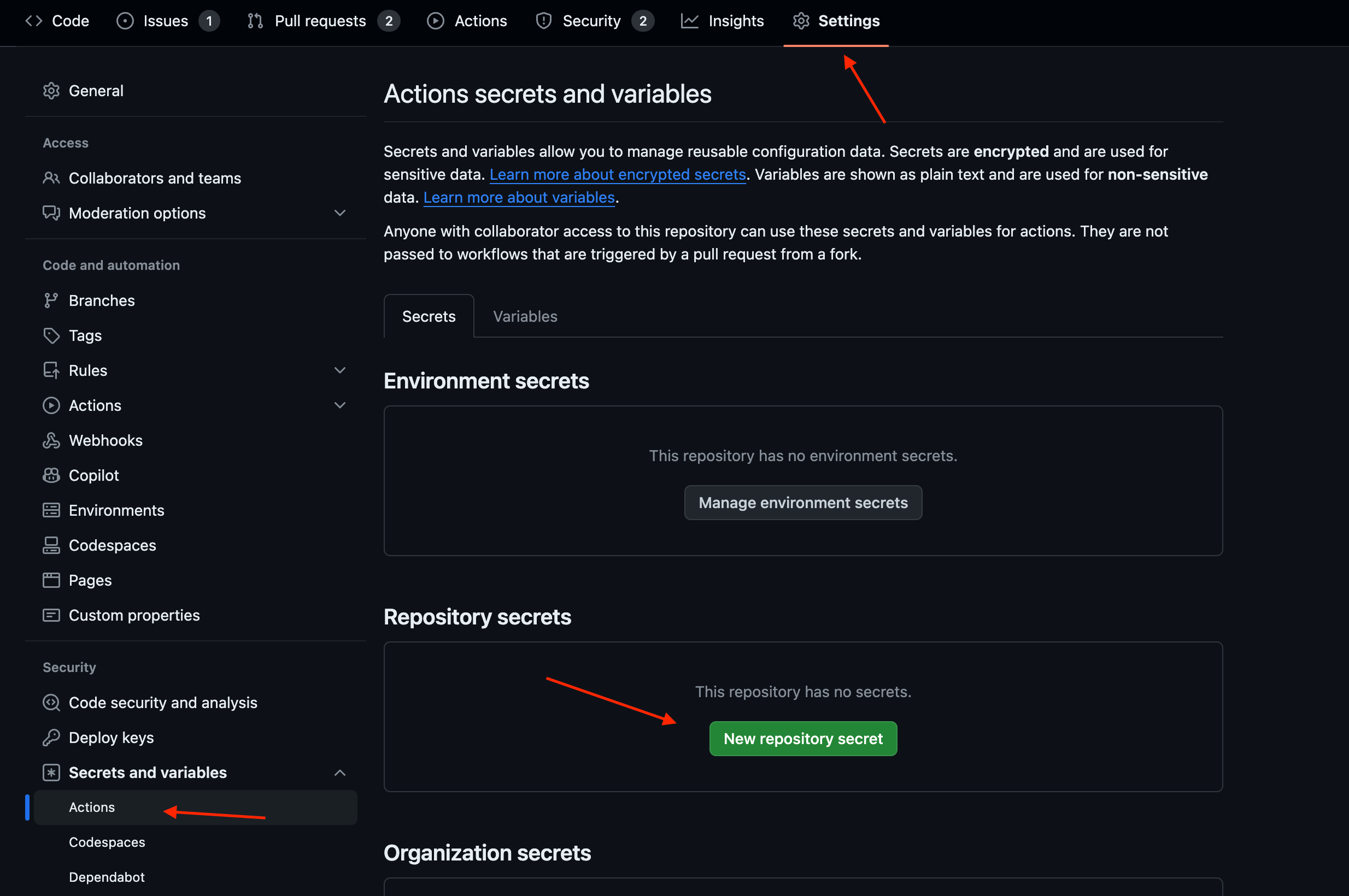This screenshot has height=896, width=1349.
Task: Click the Webhooks icon in sidebar
Action: [x=51, y=440]
